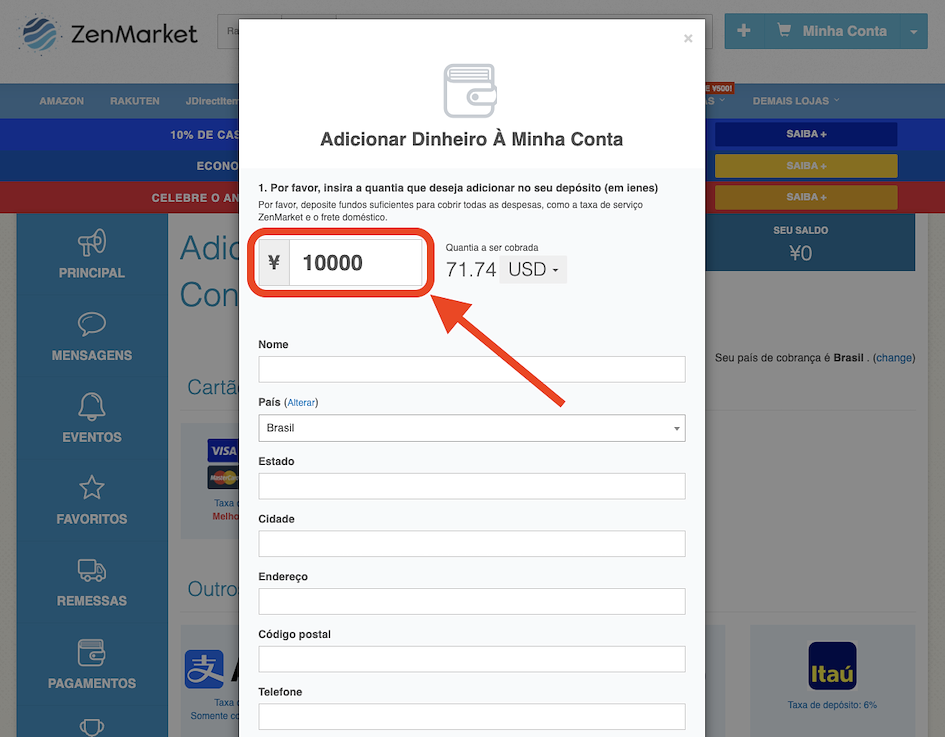Open the AMAZON store tab
The width and height of the screenshot is (945, 737).
[x=61, y=101]
